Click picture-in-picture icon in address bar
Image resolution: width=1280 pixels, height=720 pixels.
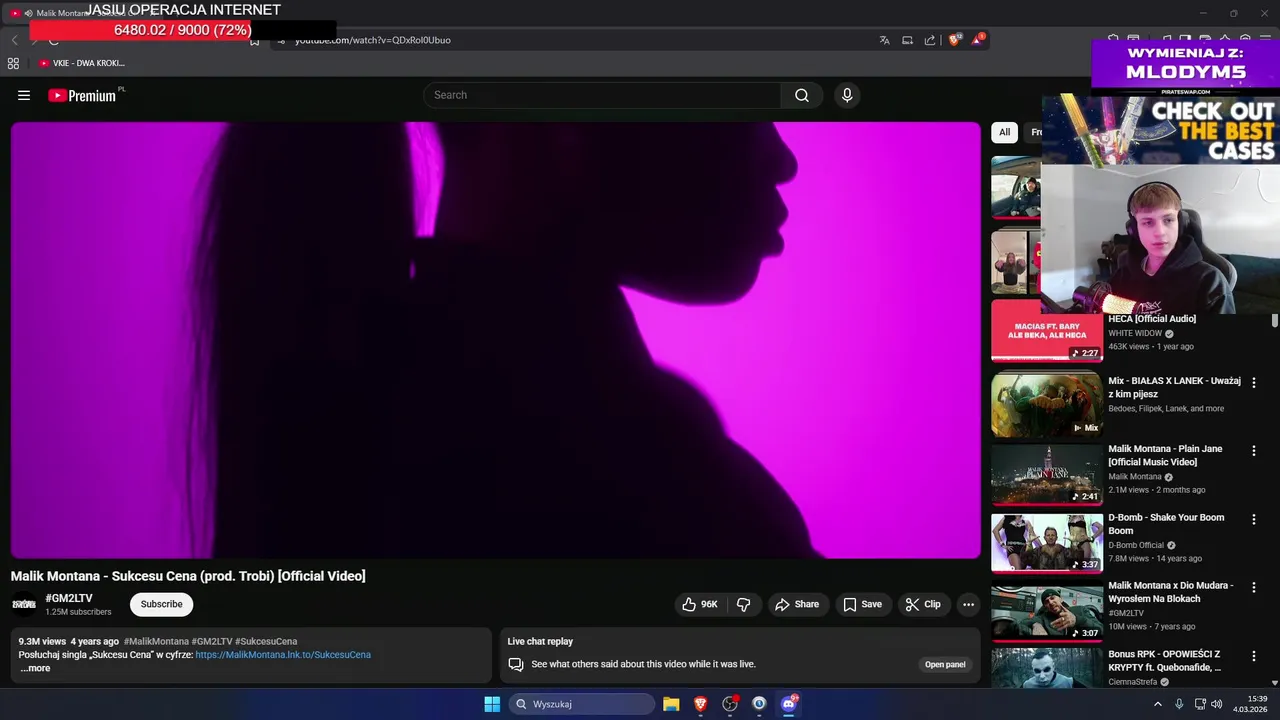tap(907, 40)
